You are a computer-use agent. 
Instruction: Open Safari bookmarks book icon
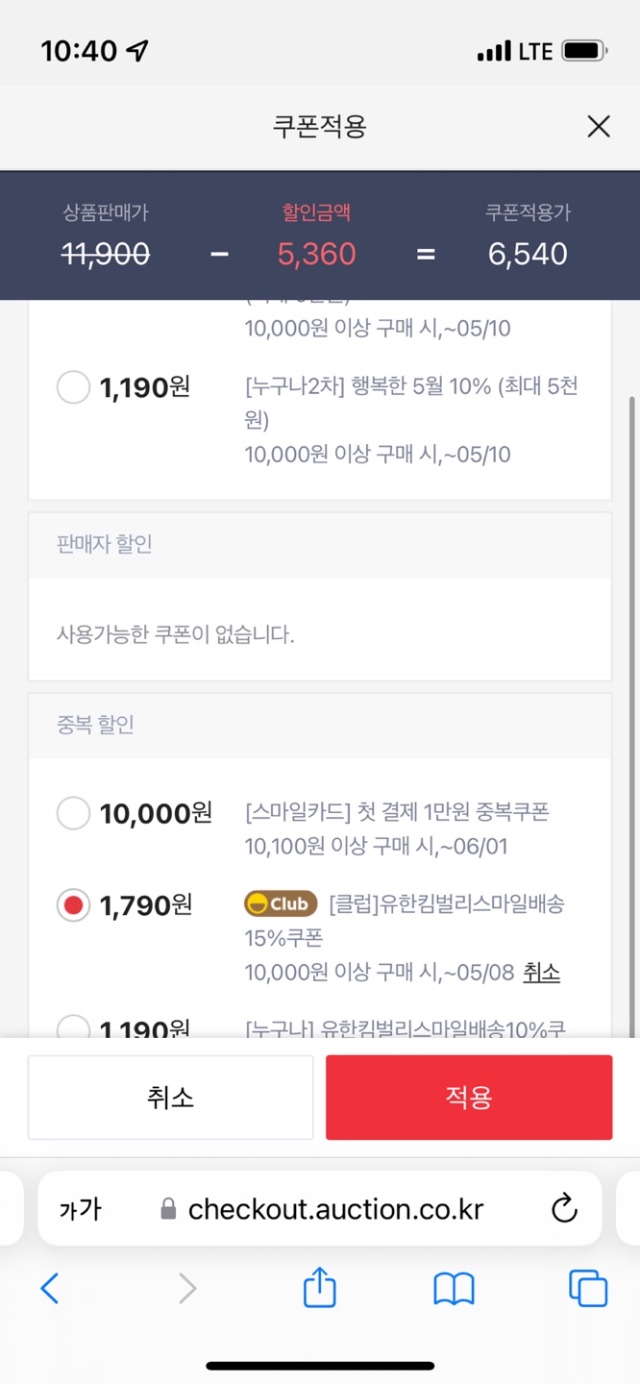[454, 1289]
